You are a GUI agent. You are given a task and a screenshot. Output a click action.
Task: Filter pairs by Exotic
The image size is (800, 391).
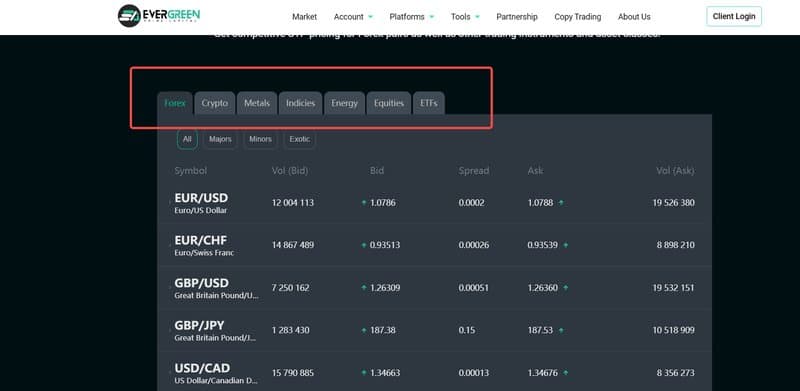[x=299, y=139]
